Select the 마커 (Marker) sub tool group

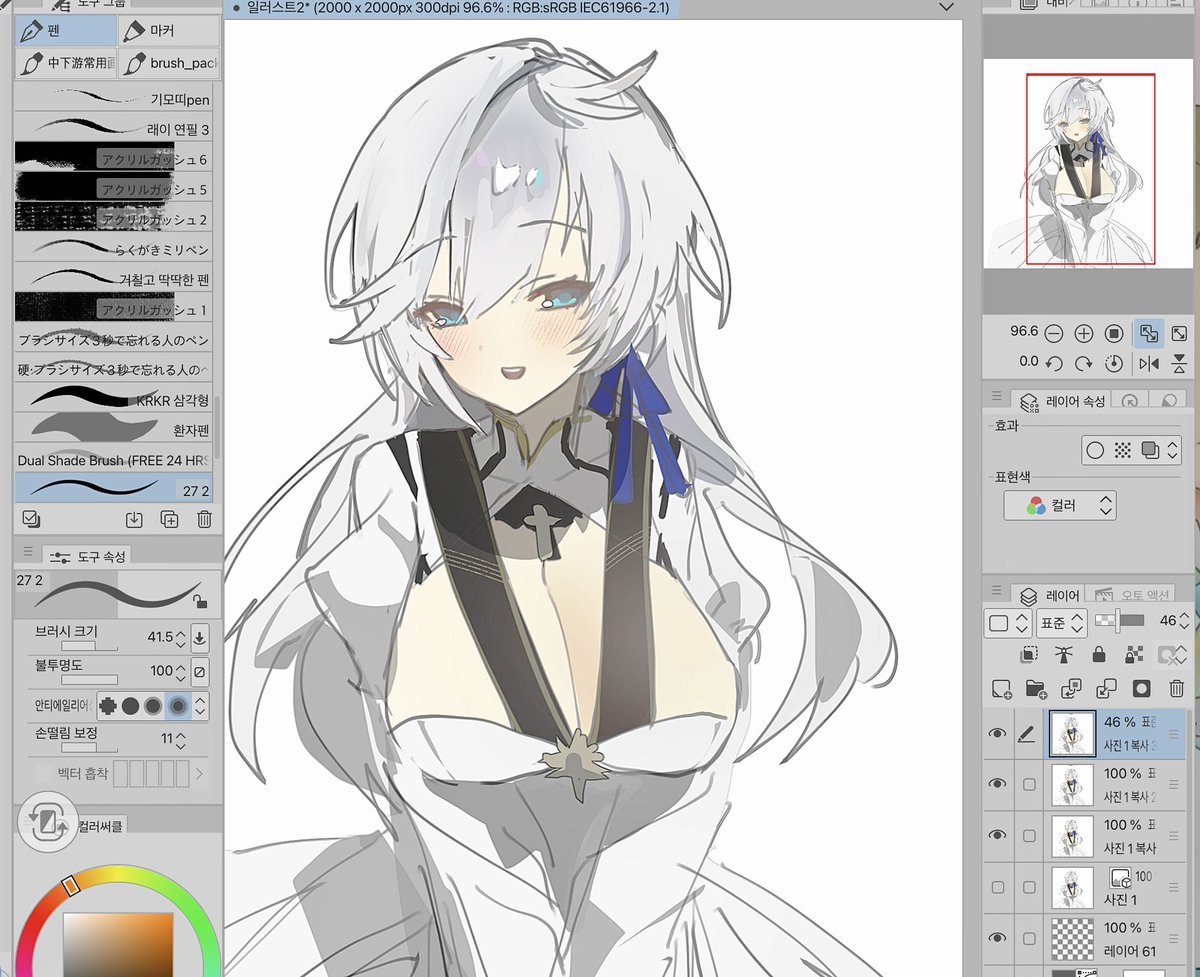pos(168,30)
